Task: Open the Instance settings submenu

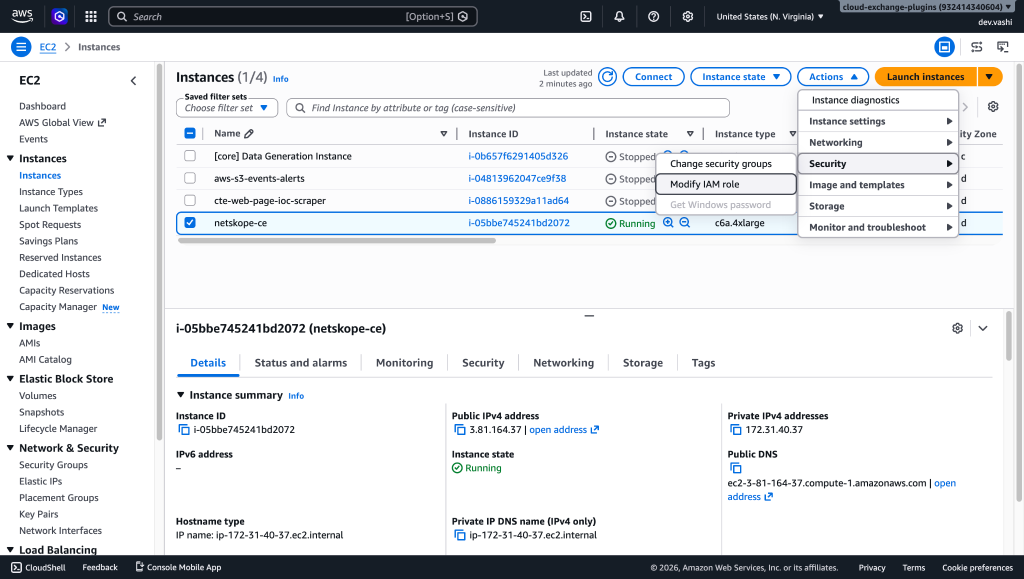Action: coord(878,121)
